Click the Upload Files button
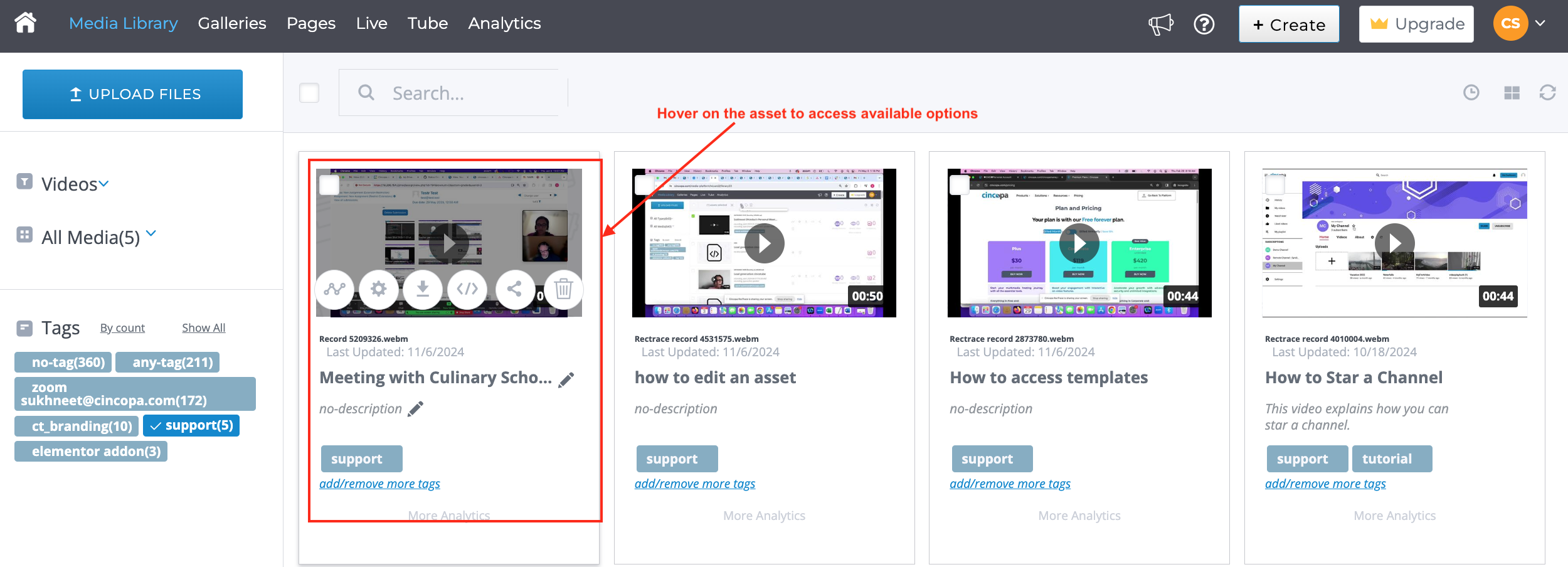The height and width of the screenshot is (567, 1568). point(132,94)
